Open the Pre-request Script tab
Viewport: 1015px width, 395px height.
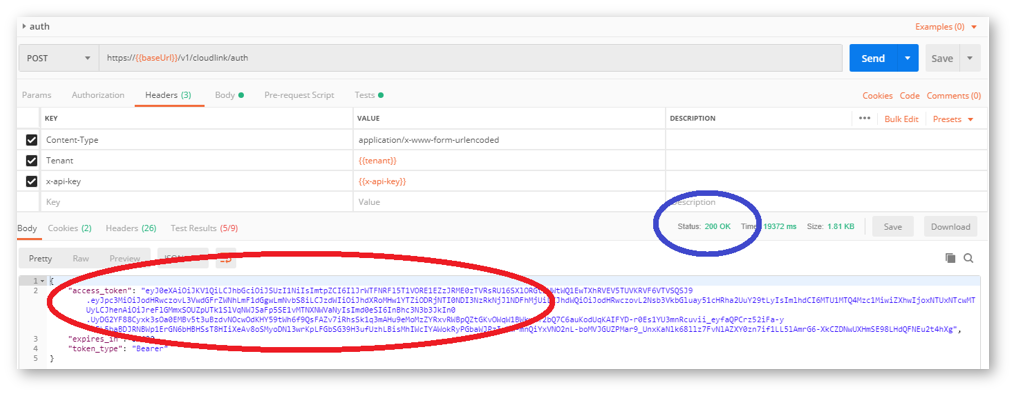tap(299, 95)
